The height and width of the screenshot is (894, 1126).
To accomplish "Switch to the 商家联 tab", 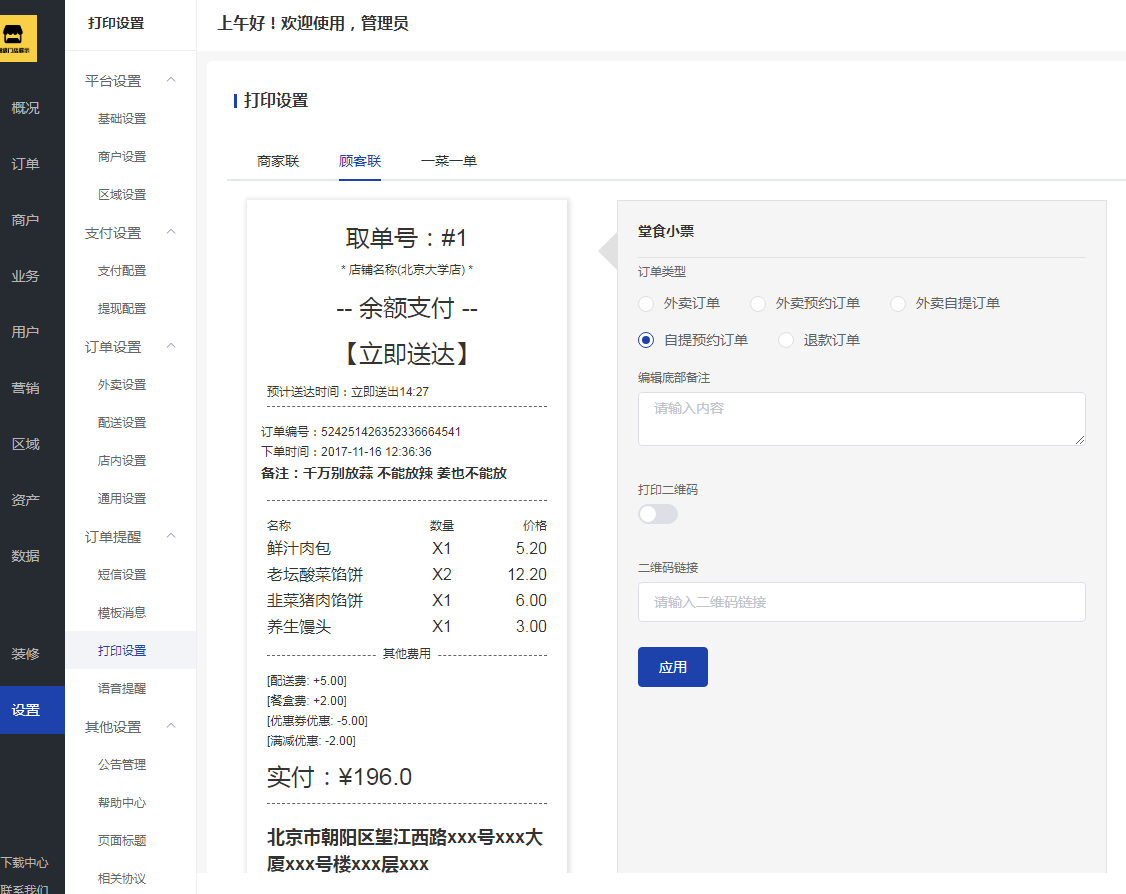I will (278, 161).
